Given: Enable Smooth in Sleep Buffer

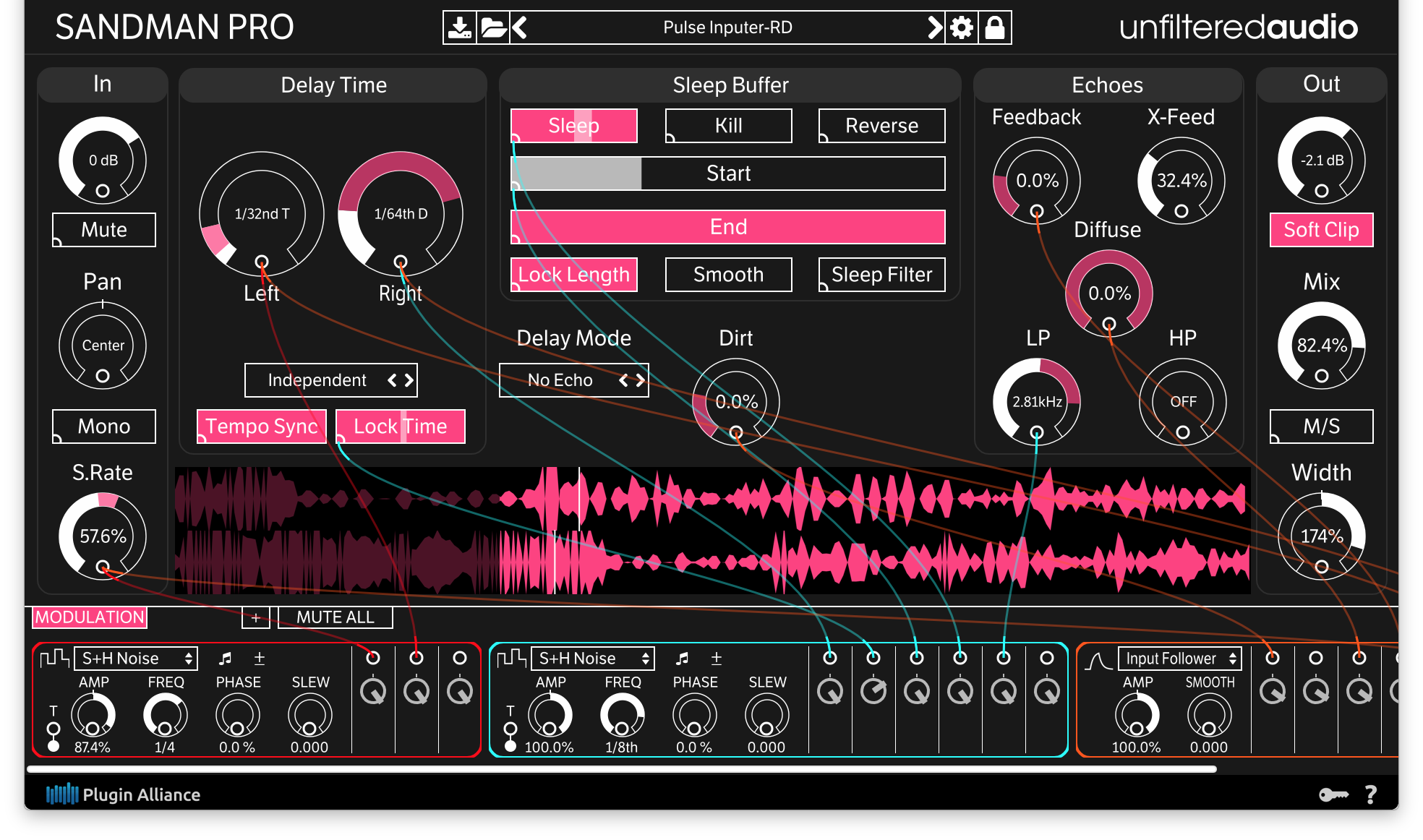Looking at the screenshot, I should [729, 275].
